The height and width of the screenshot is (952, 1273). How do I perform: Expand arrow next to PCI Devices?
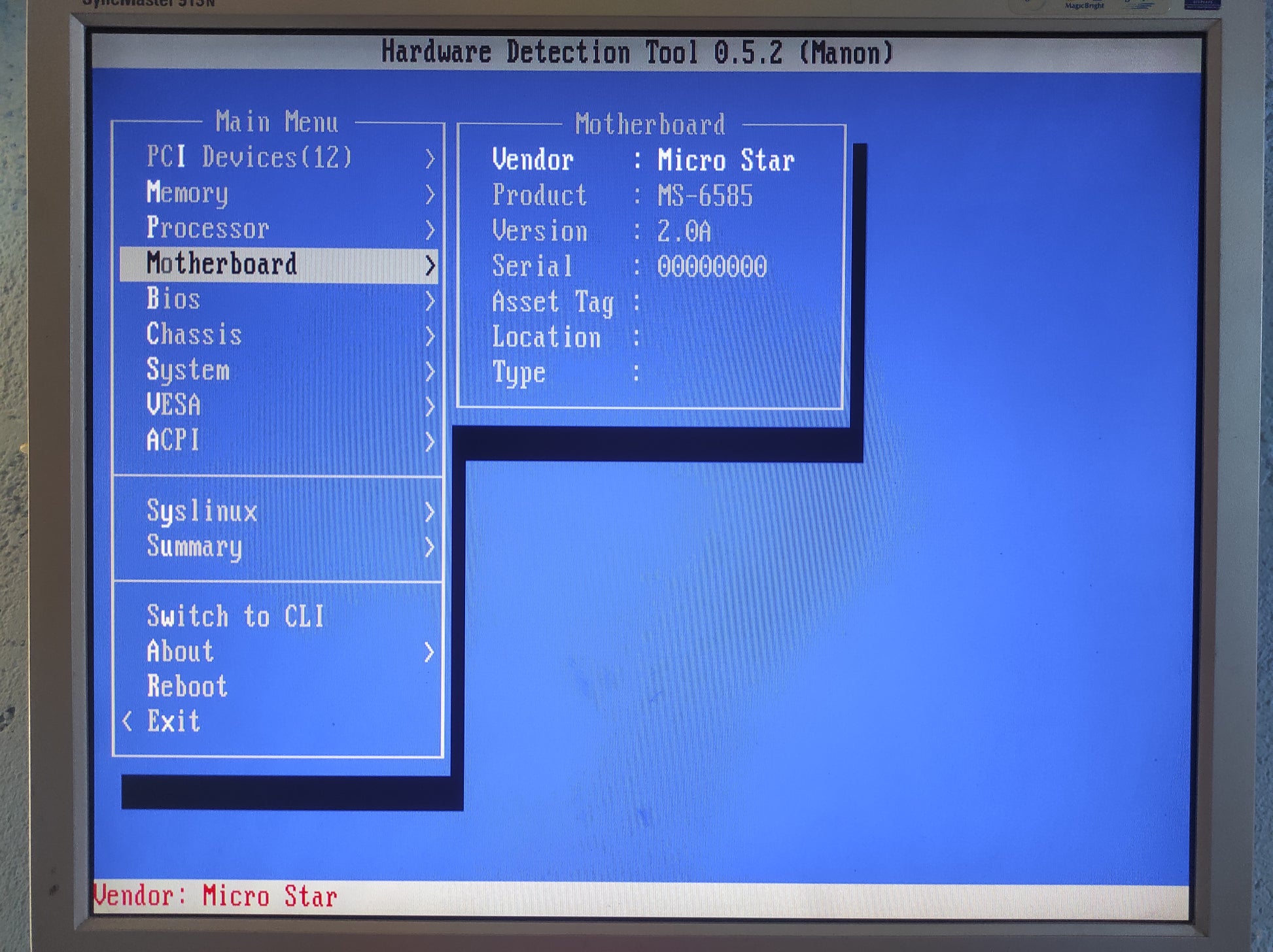(430, 159)
